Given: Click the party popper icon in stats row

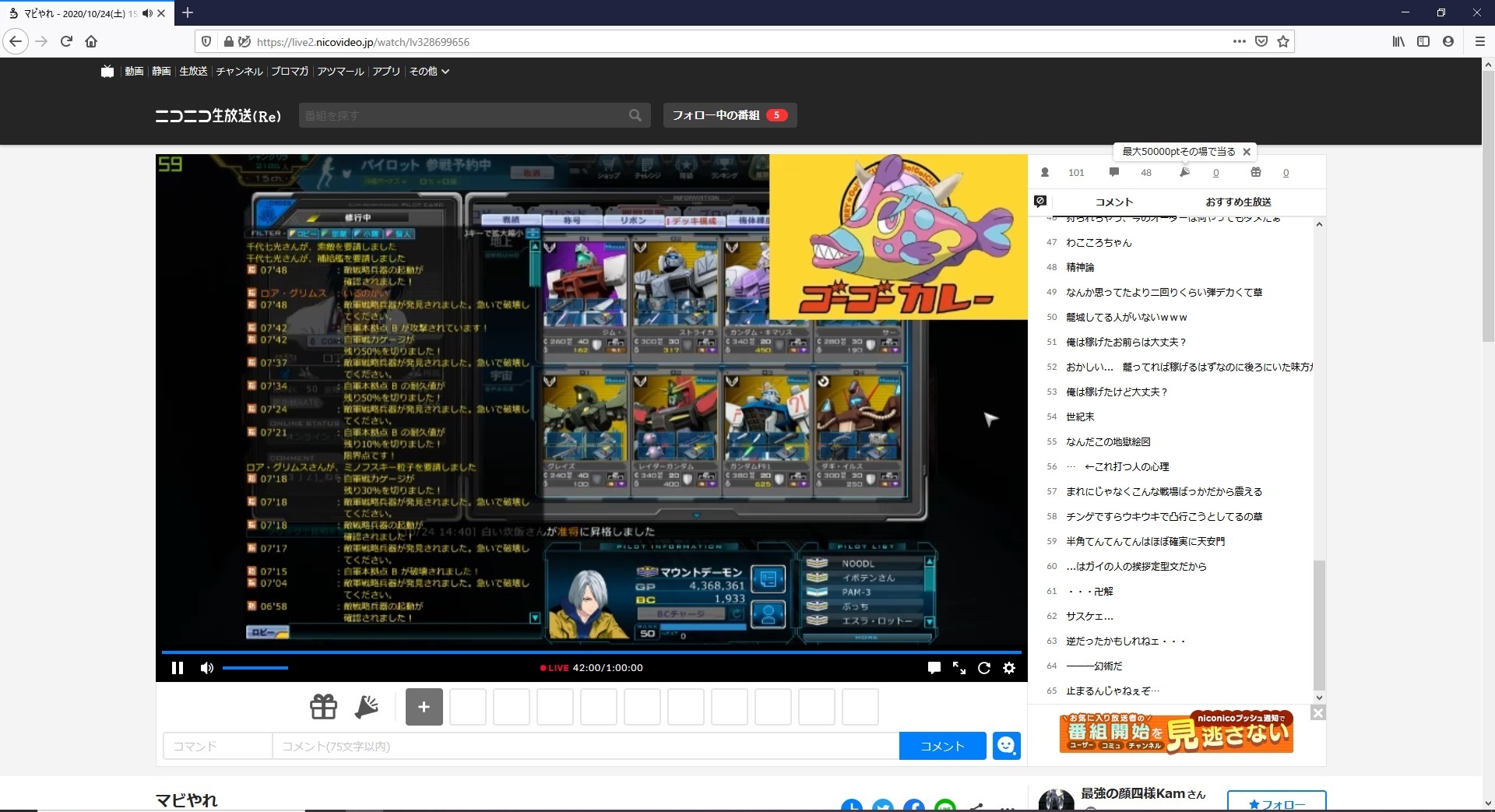Looking at the screenshot, I should tap(1184, 172).
